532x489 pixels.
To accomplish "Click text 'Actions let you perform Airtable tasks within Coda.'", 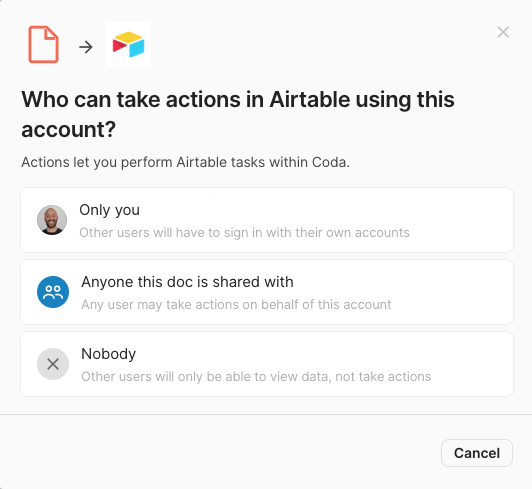I will 186,163.
